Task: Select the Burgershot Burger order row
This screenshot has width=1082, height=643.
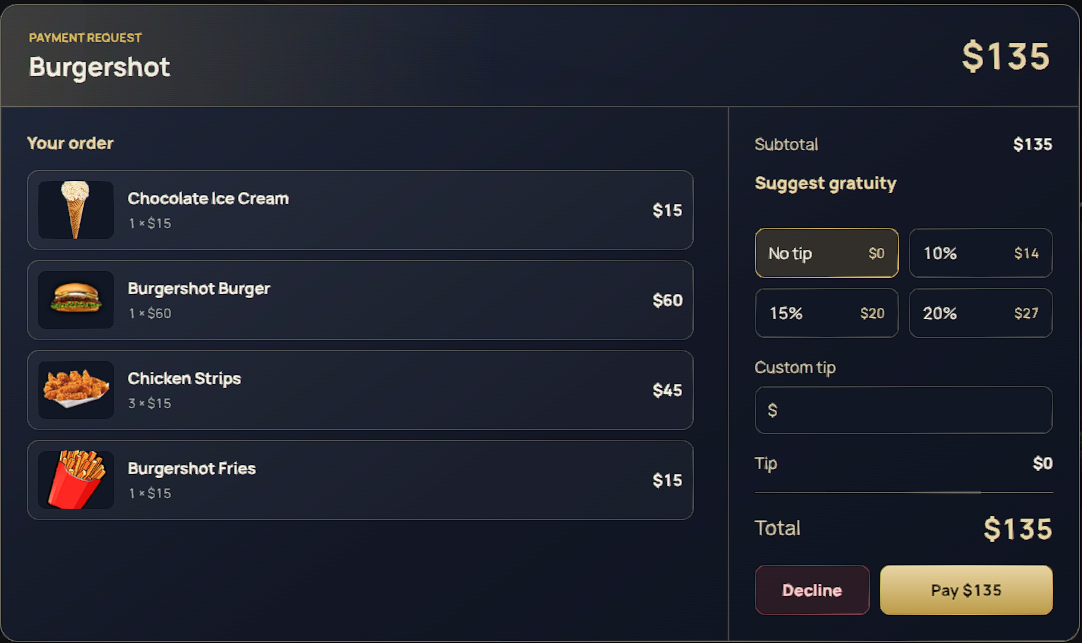Action: [360, 299]
